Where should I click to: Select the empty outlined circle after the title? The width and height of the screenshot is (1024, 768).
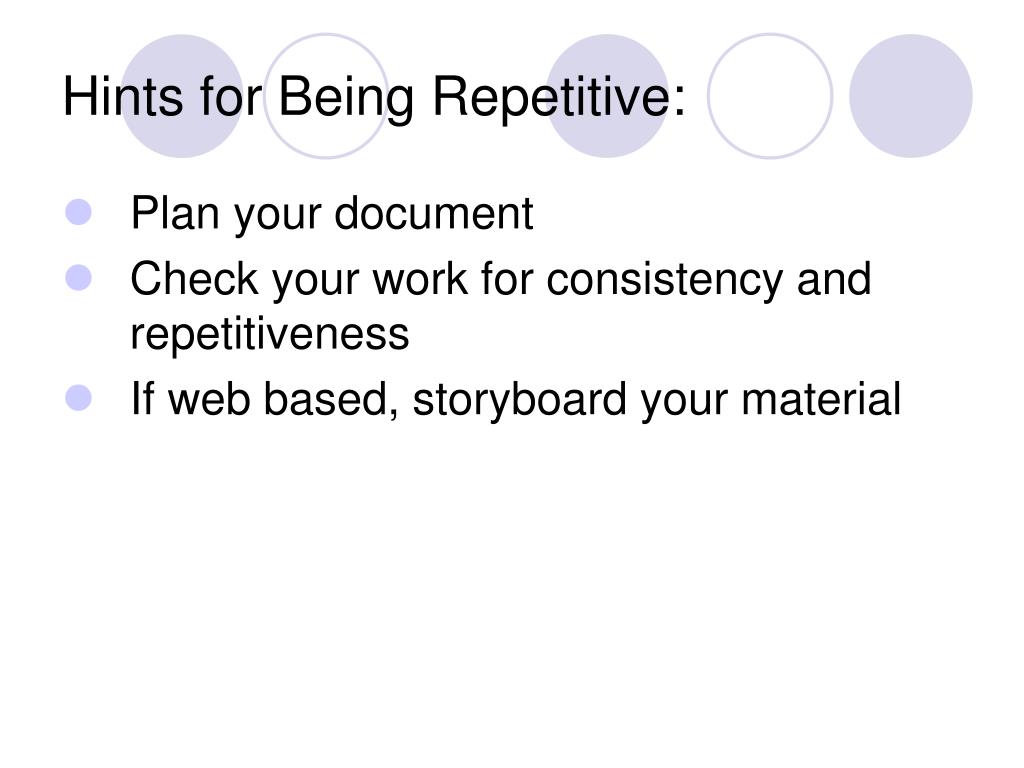tap(770, 96)
